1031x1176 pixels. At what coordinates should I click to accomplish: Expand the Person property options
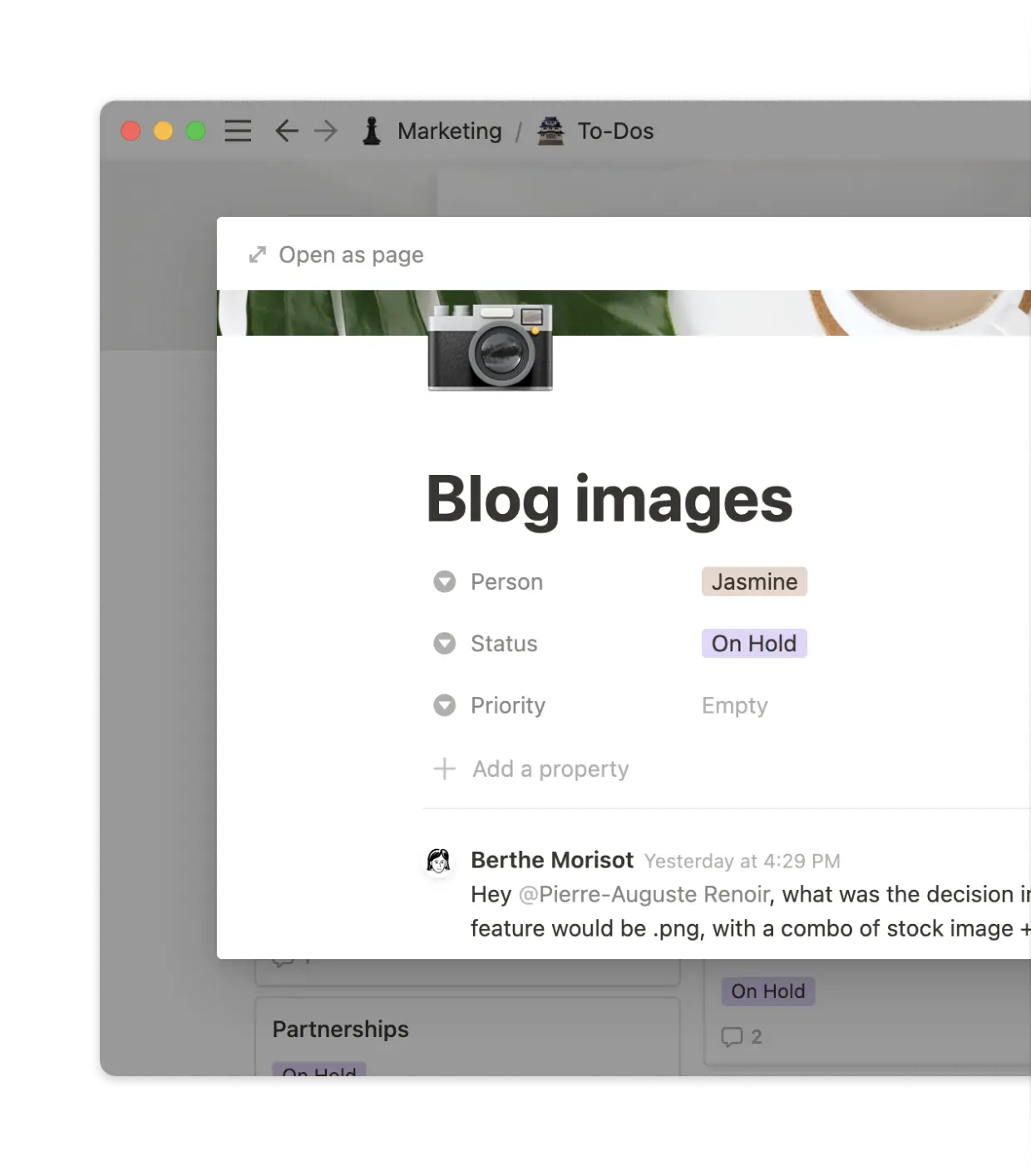tap(445, 581)
